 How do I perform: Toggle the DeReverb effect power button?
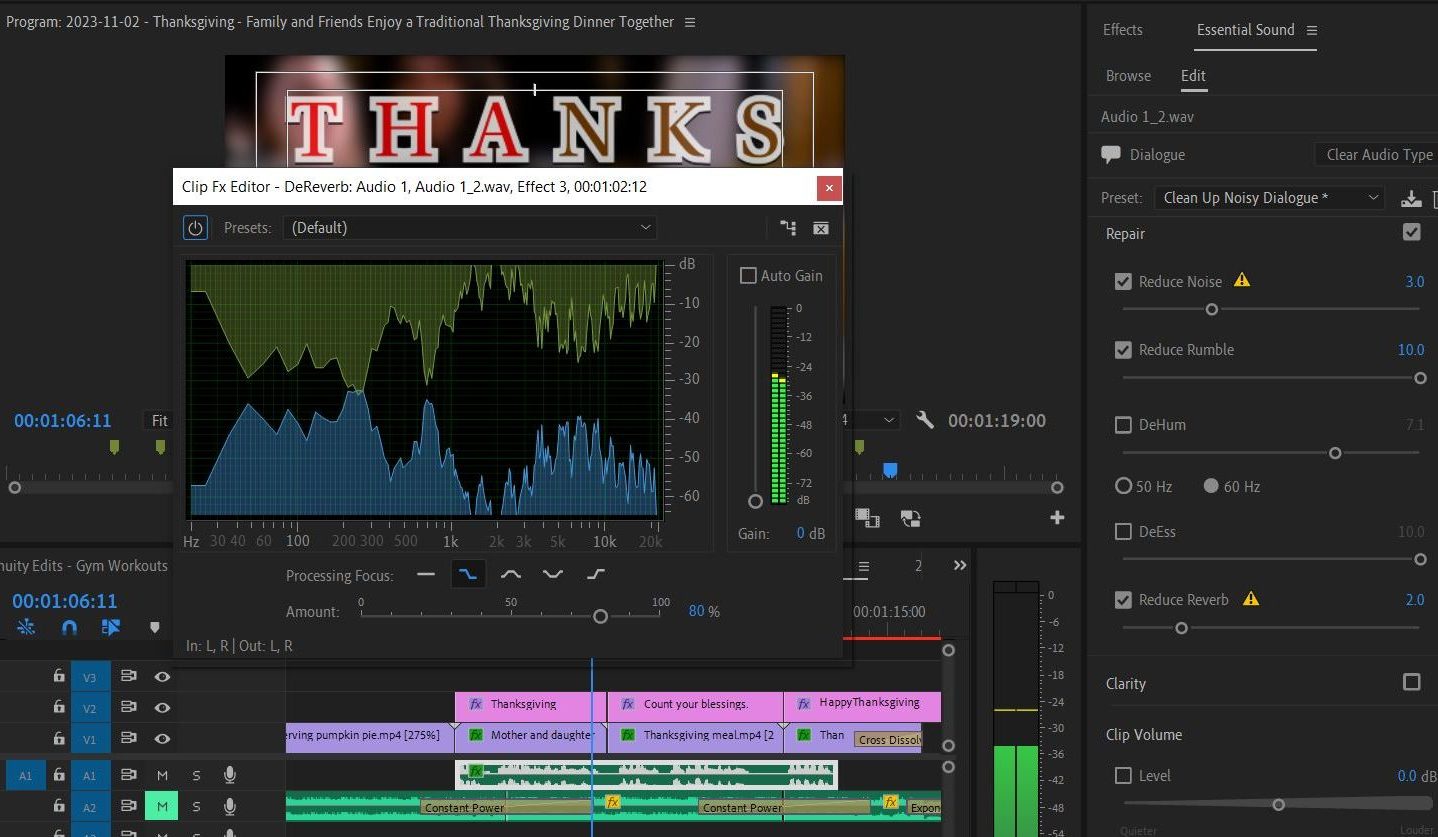[195, 228]
